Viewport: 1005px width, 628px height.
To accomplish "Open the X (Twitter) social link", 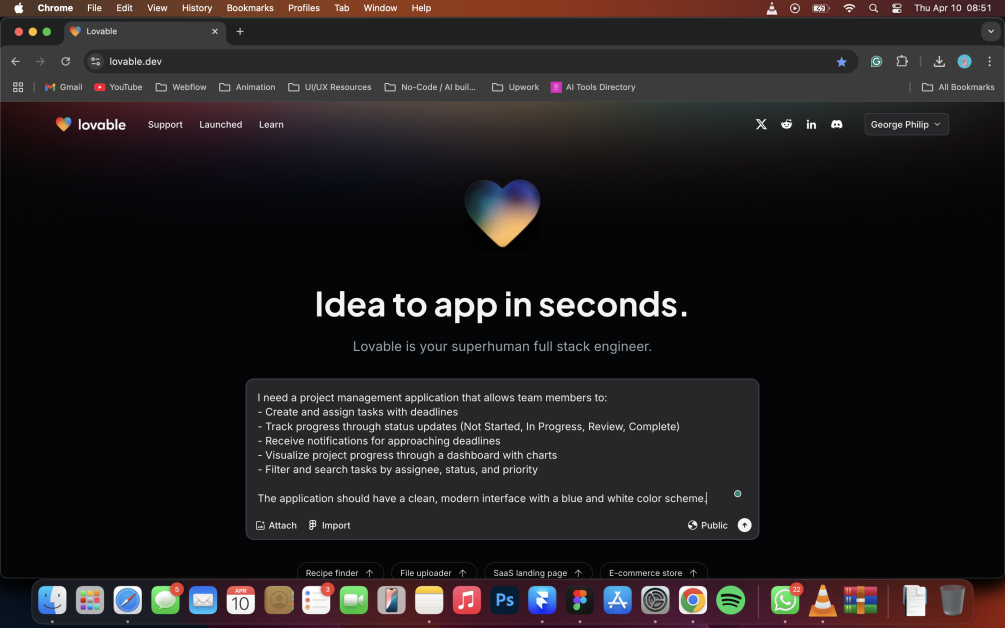I will 761,125.
